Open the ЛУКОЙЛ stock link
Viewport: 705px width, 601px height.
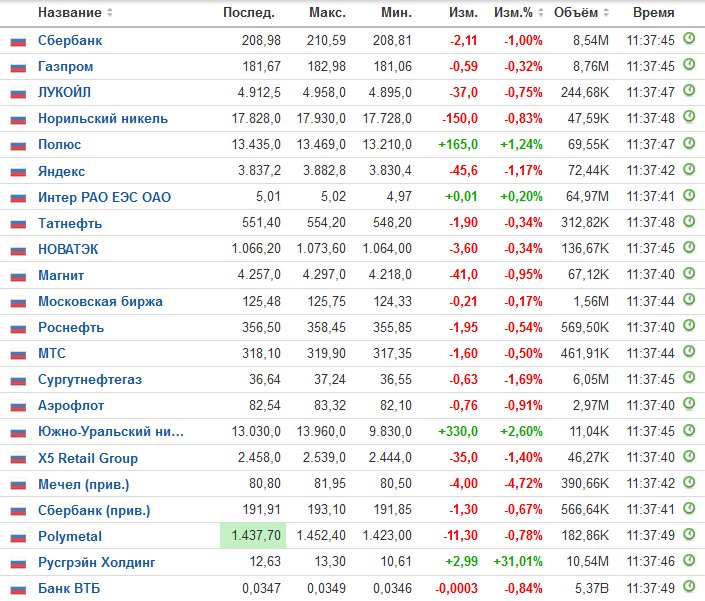64,93
